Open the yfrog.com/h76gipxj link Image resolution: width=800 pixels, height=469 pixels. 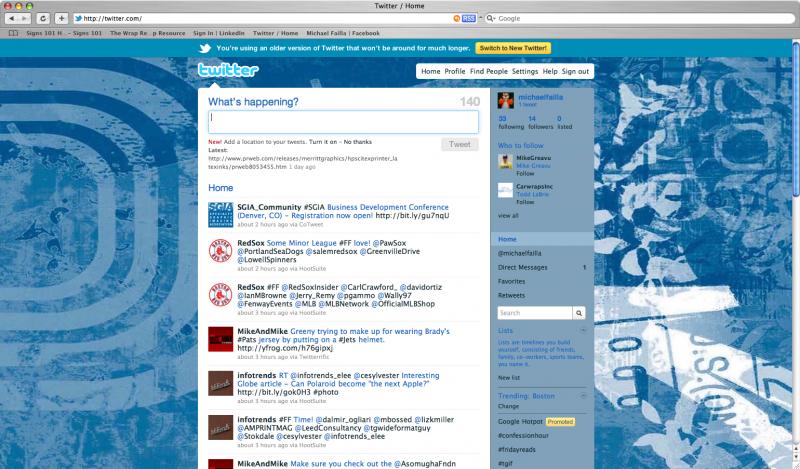click(x=285, y=348)
